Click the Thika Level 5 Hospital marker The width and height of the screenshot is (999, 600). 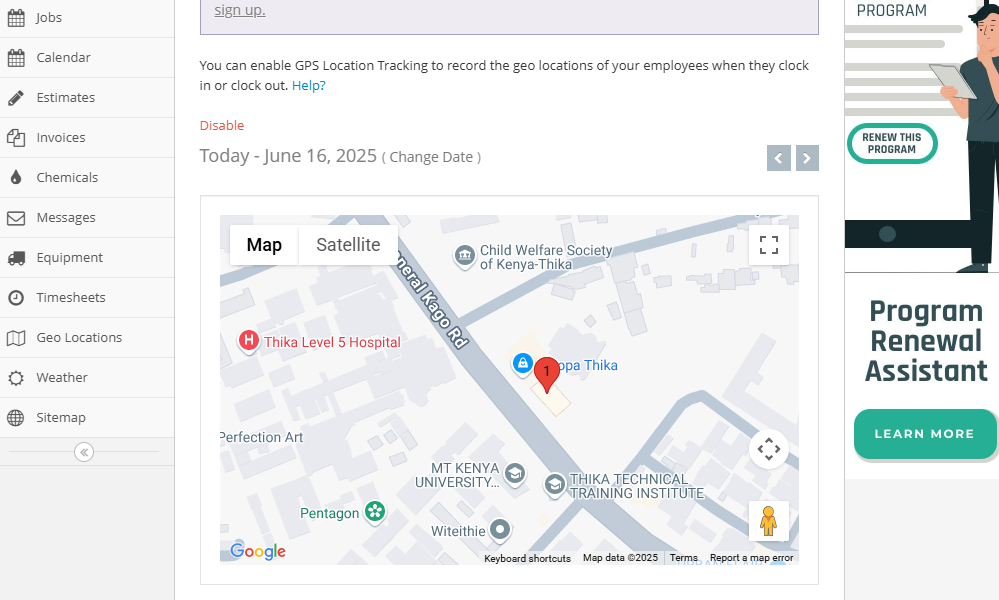(x=248, y=341)
